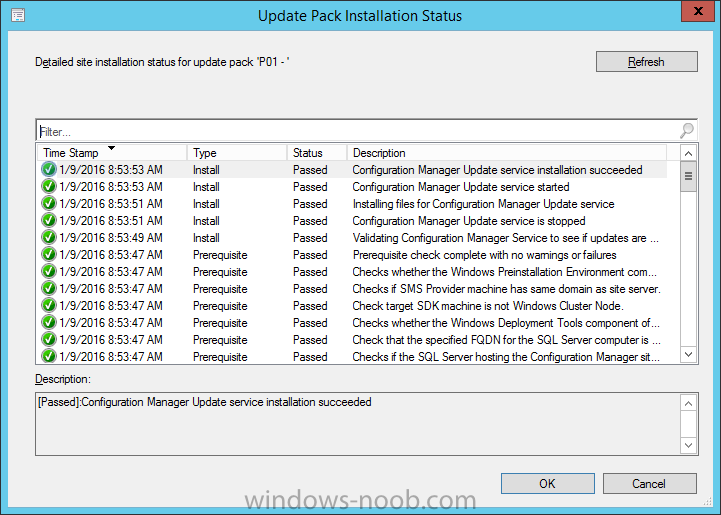
Task: Confirm dialog with OK button
Action: tap(548, 484)
